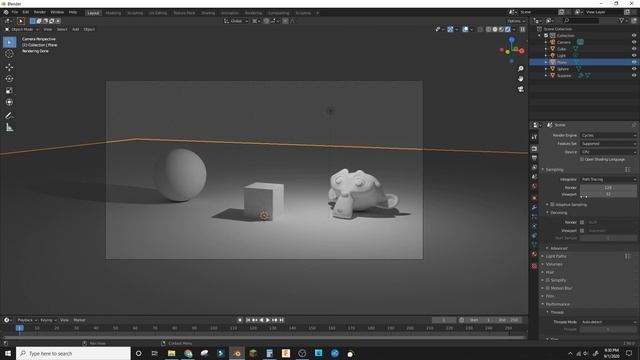This screenshot has width=640, height=360.
Task: Hide the Sphere object in outliner
Action: 634,69
